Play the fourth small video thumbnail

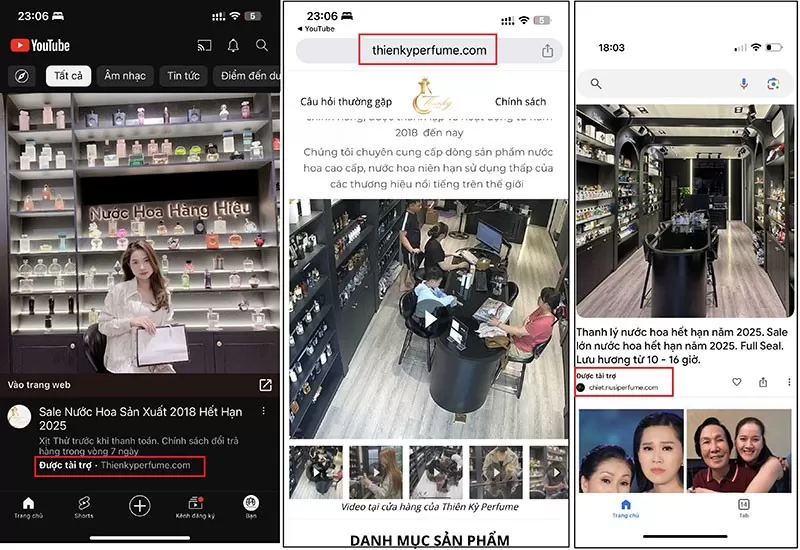(x=496, y=472)
